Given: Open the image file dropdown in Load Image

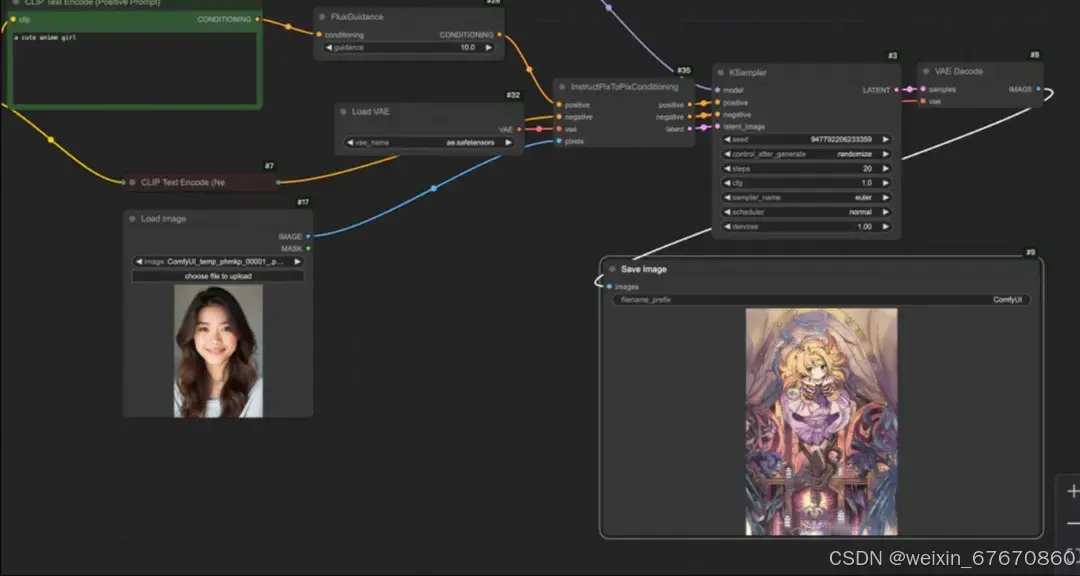Looking at the screenshot, I should [218, 262].
